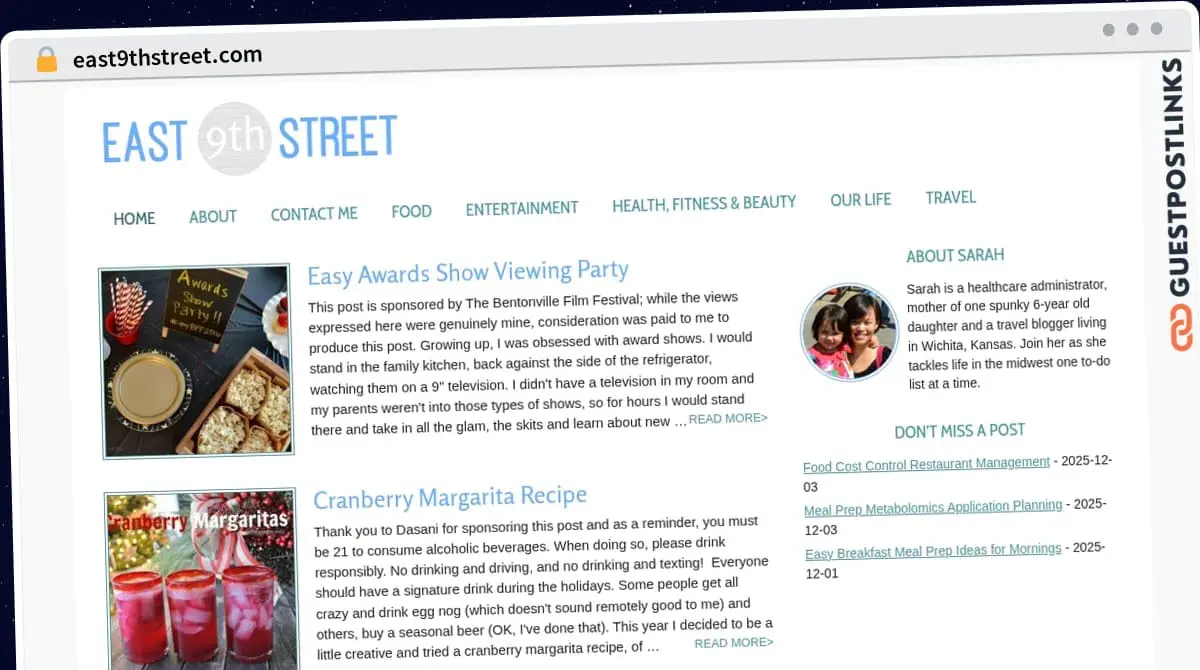Click the East 9th Street site logo
Screen dimensions: 1200x670
(x=248, y=139)
